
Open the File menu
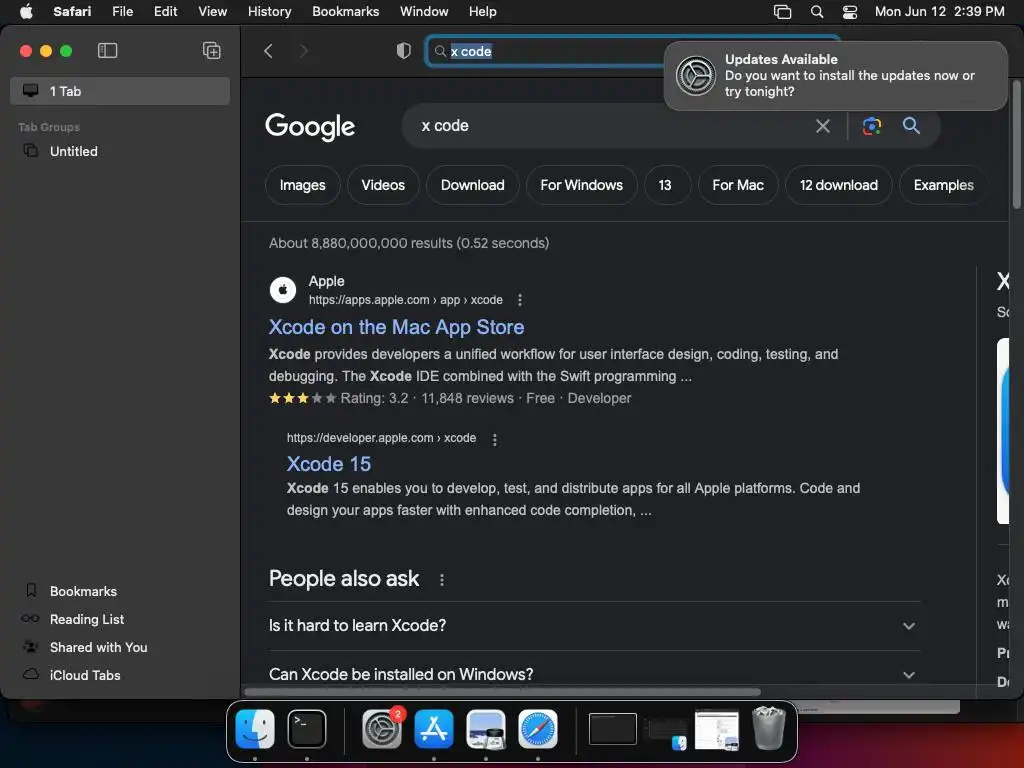point(122,12)
